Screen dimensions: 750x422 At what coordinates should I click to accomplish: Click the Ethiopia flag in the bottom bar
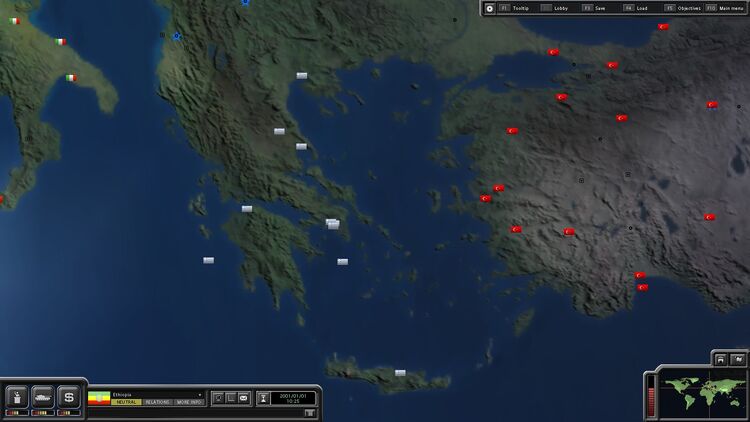(99, 398)
